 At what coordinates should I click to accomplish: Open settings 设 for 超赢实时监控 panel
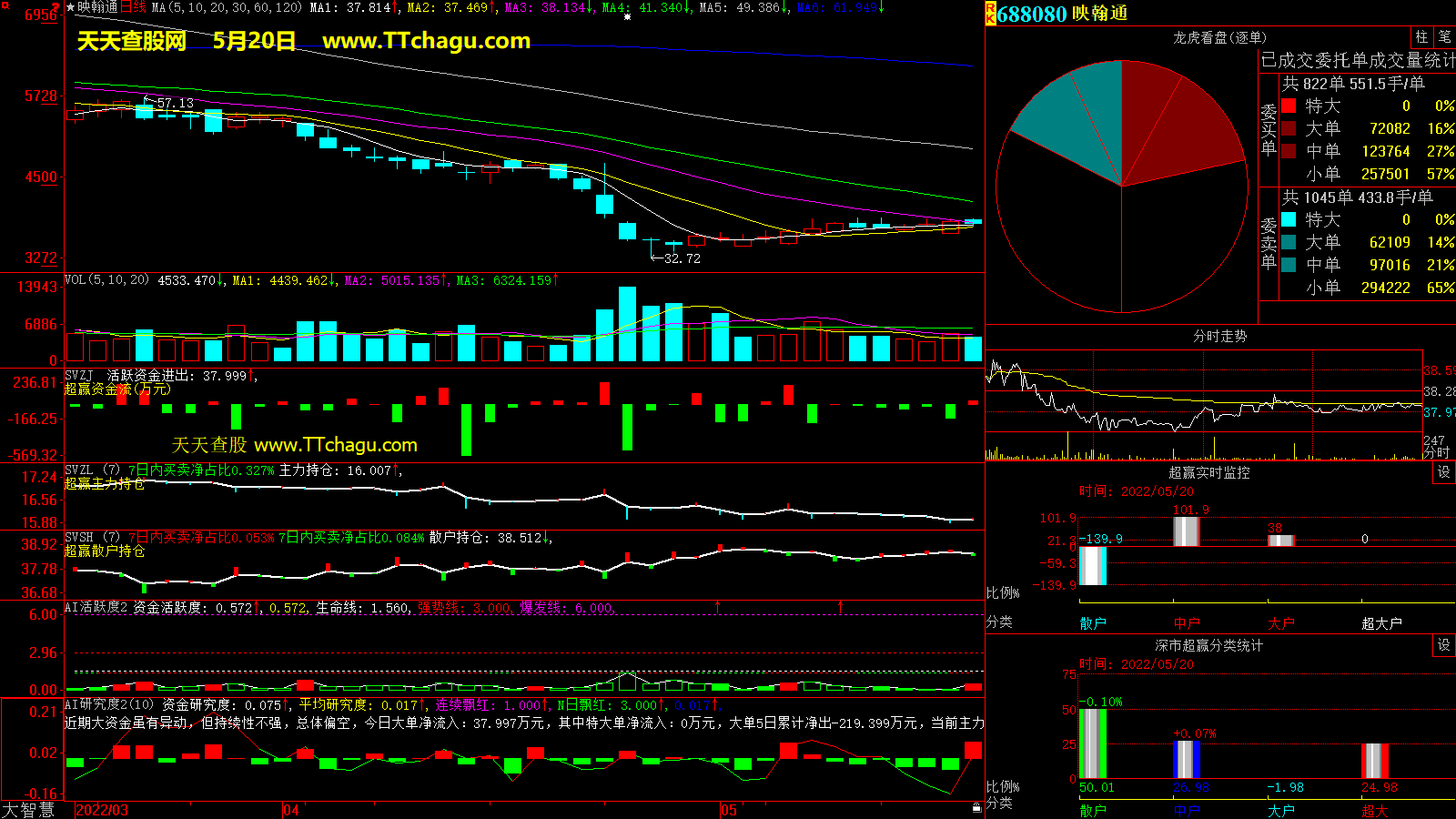(1444, 472)
